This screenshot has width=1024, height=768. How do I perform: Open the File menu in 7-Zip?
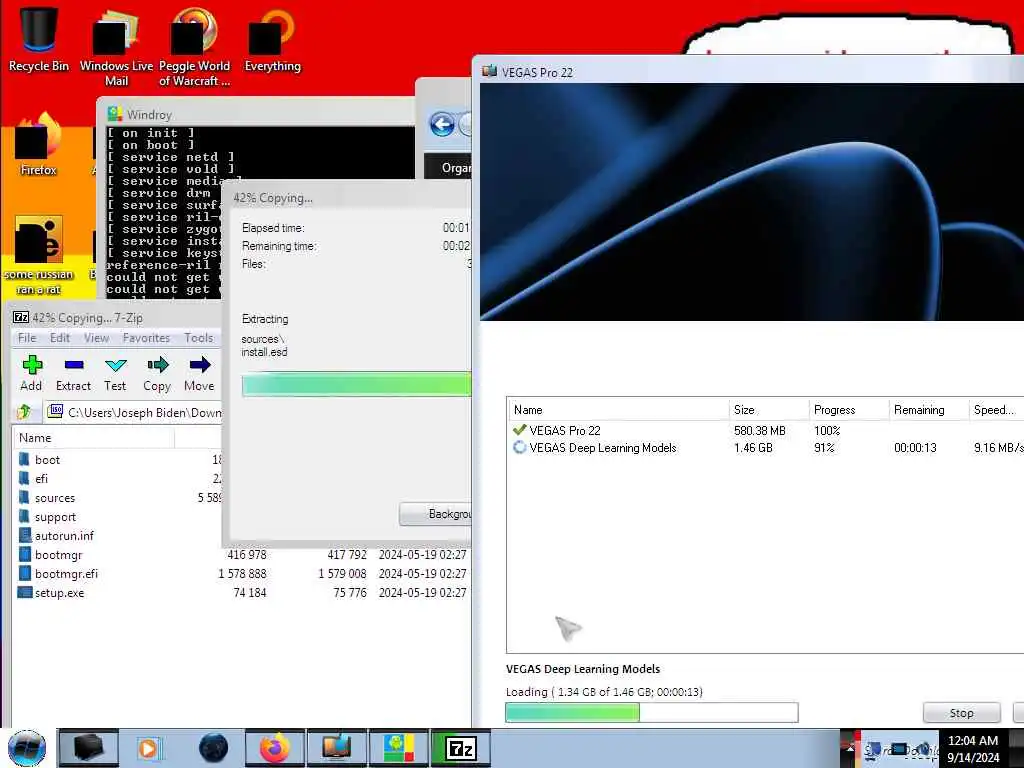coord(27,338)
